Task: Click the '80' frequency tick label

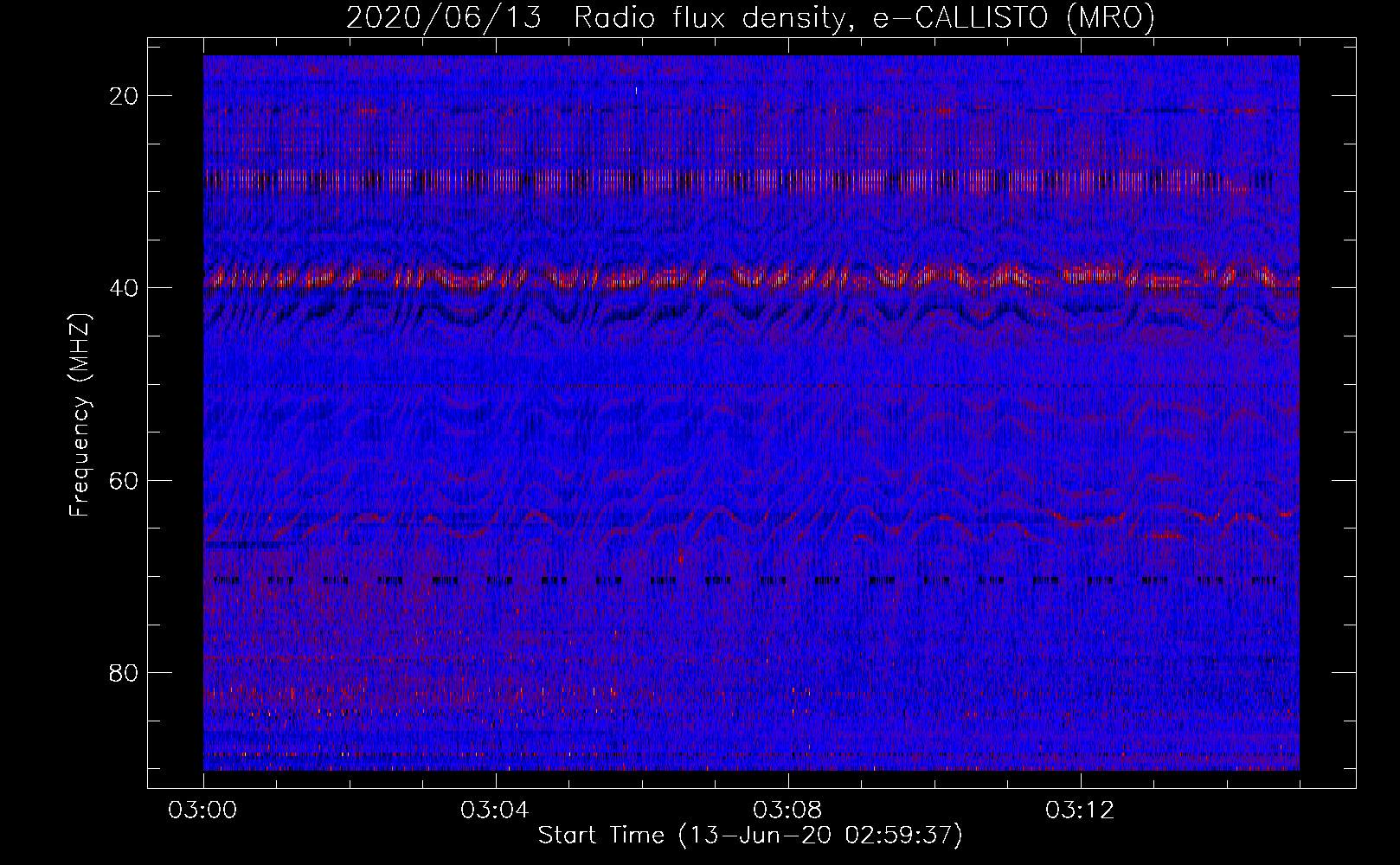Action: coord(125,672)
